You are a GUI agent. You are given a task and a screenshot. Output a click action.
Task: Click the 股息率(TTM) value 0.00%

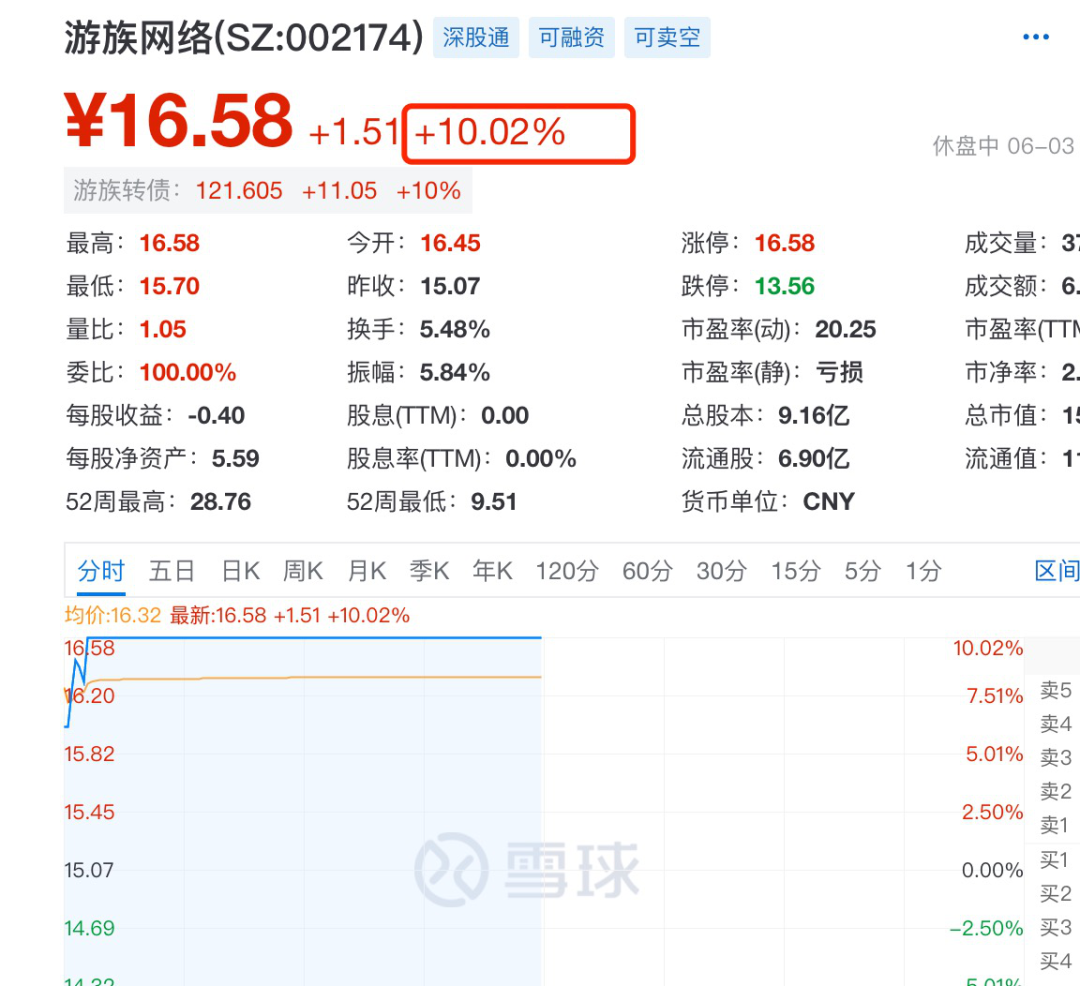[541, 459]
